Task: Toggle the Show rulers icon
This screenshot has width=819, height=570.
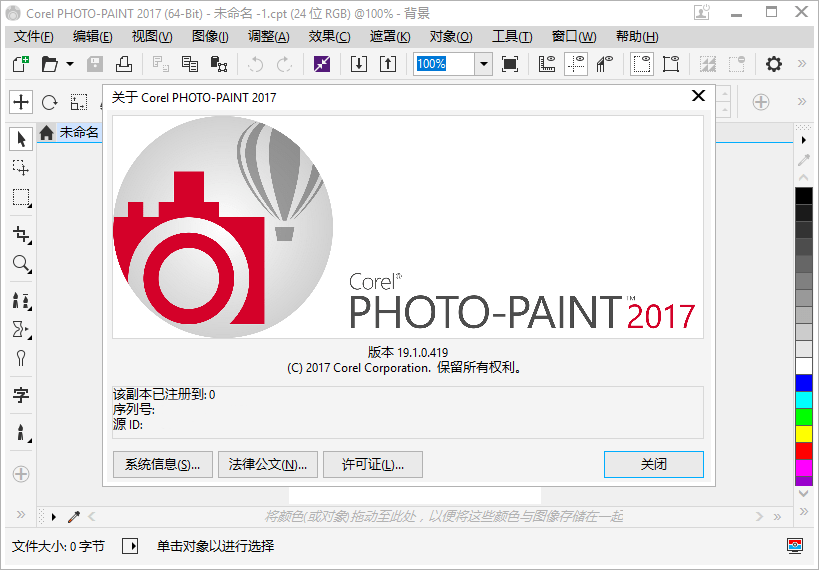Action: point(547,64)
